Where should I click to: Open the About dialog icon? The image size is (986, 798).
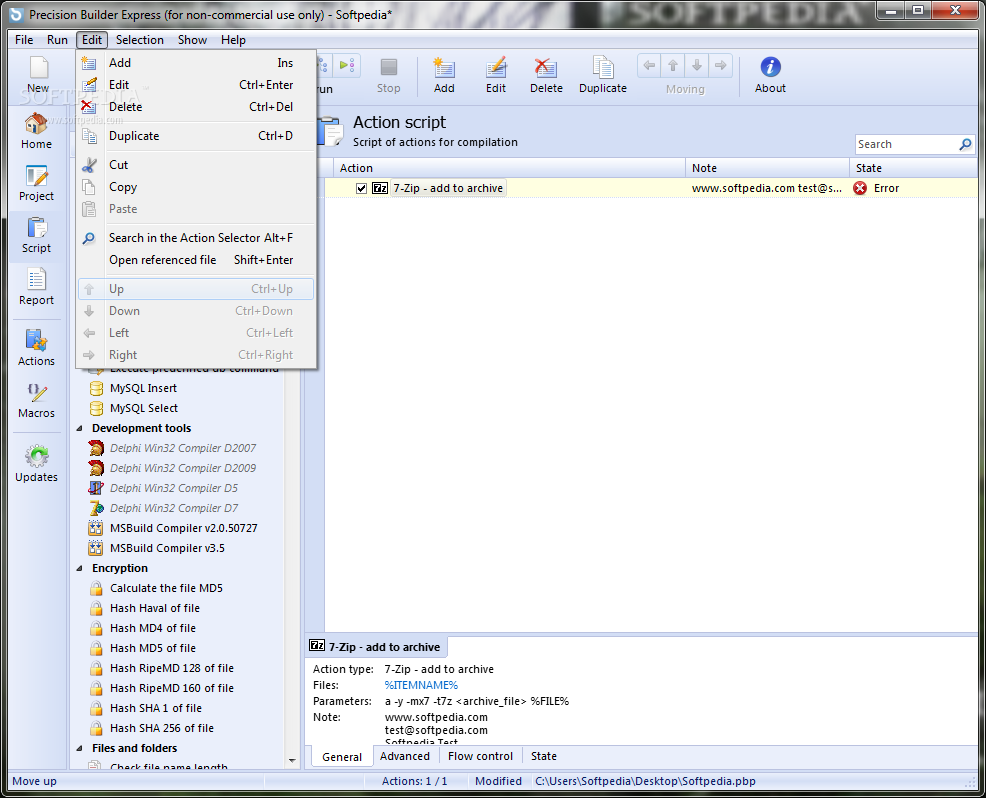tap(770, 67)
